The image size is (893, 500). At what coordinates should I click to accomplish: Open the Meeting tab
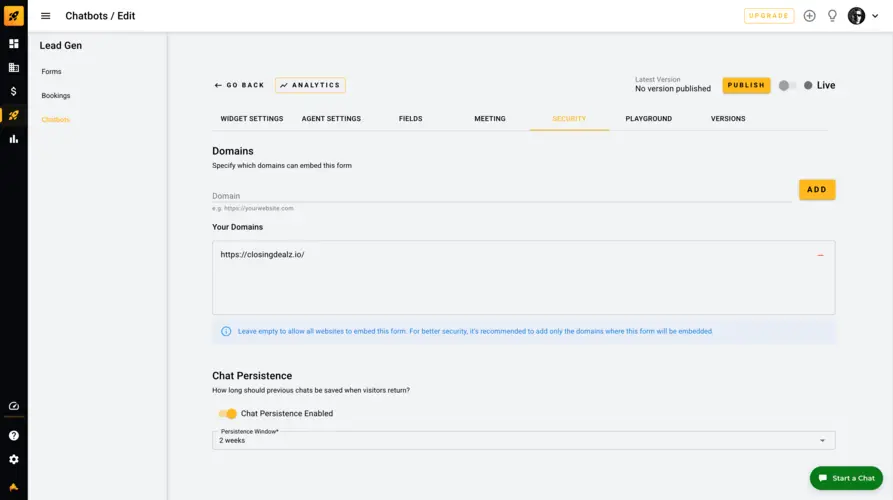[x=490, y=118]
